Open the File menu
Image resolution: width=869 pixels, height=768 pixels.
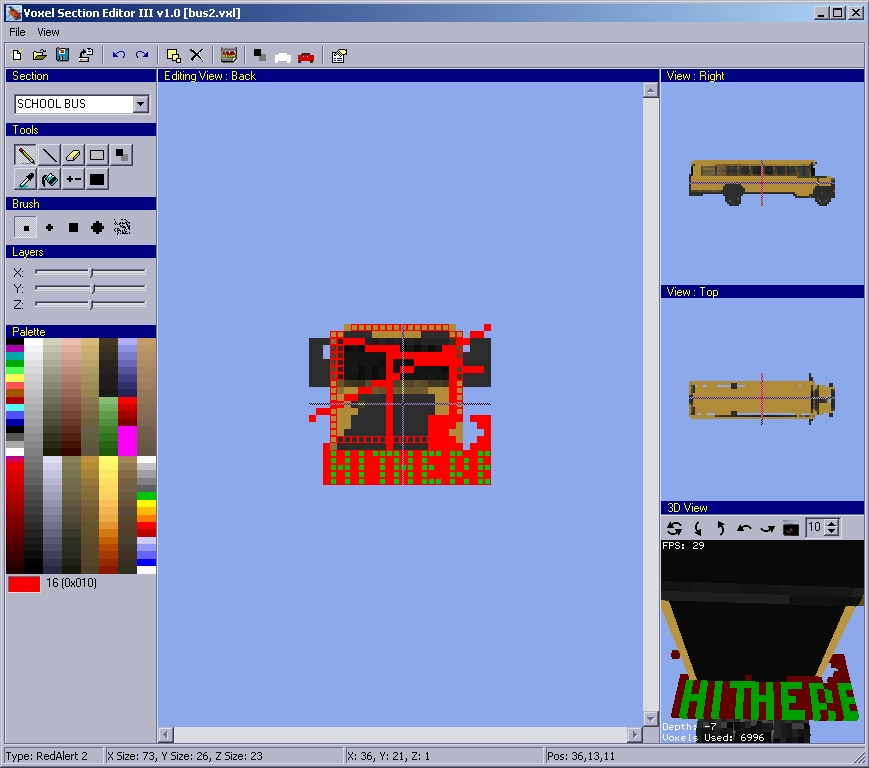pos(17,32)
